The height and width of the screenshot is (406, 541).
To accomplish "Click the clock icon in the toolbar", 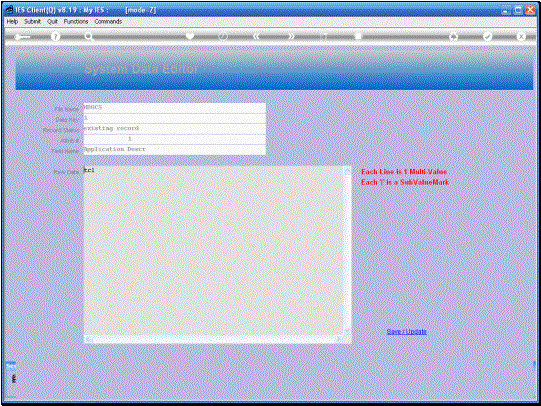I will (223, 36).
